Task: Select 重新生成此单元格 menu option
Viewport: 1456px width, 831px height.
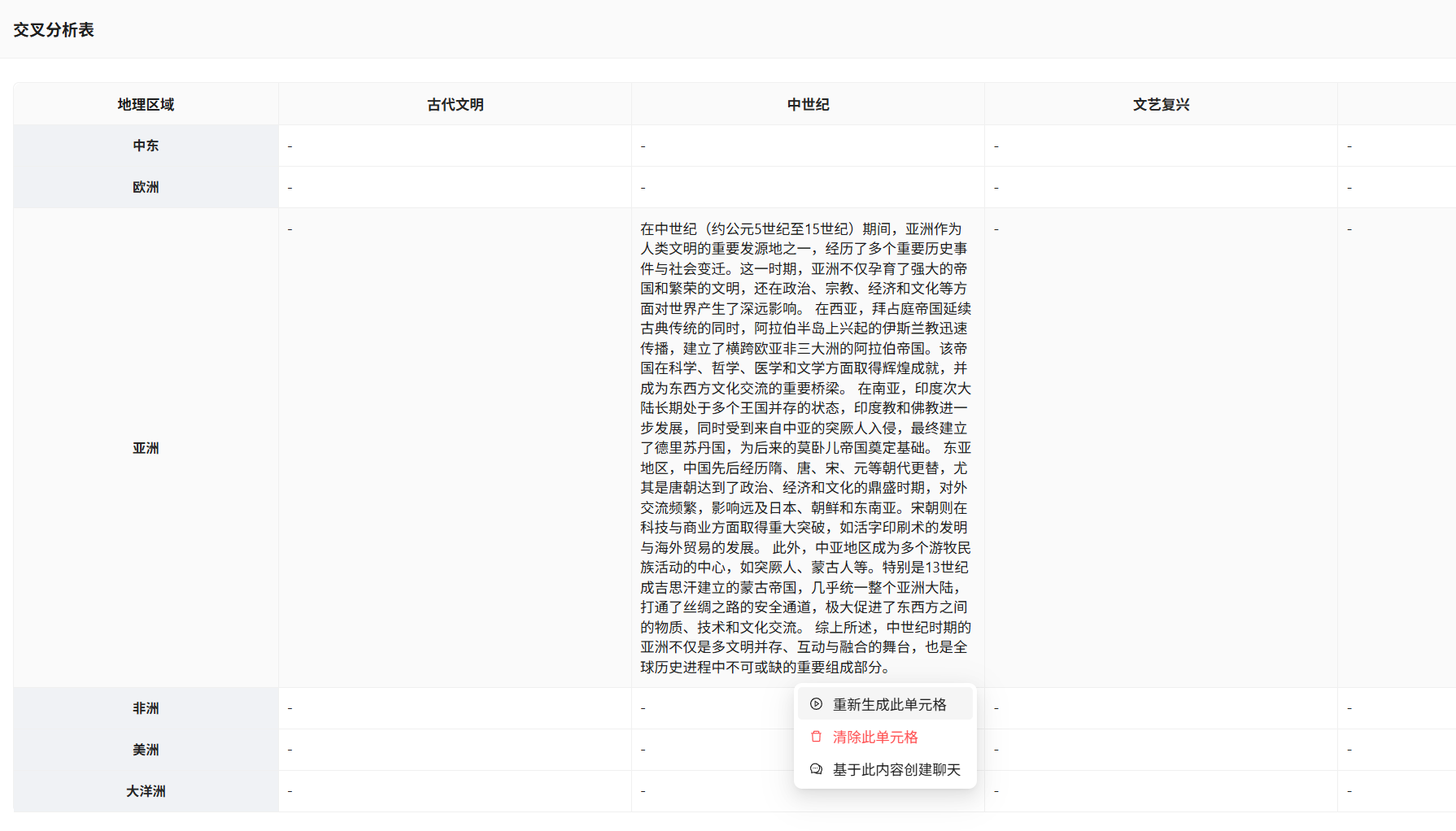Action: (889, 705)
